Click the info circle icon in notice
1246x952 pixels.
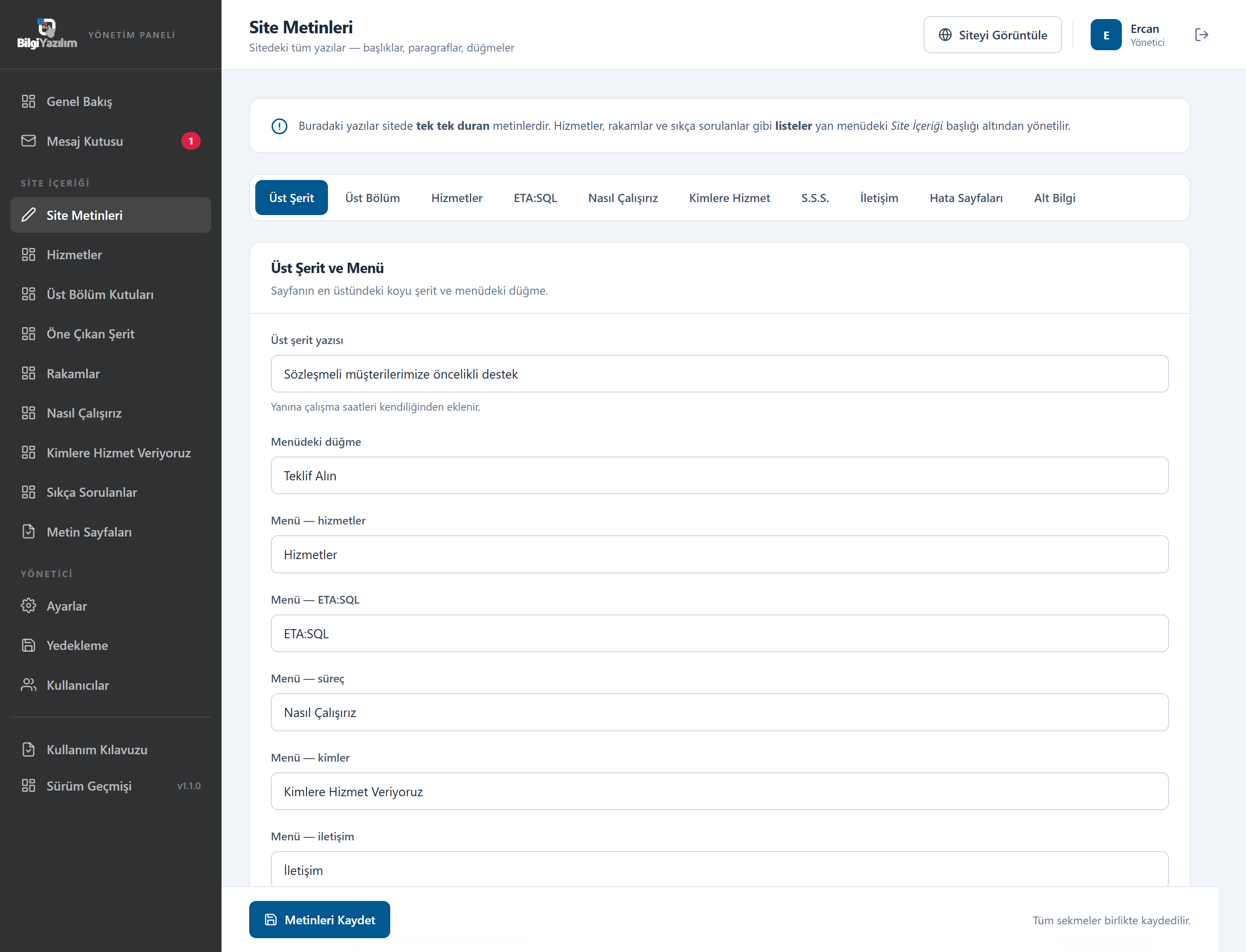[x=279, y=126]
